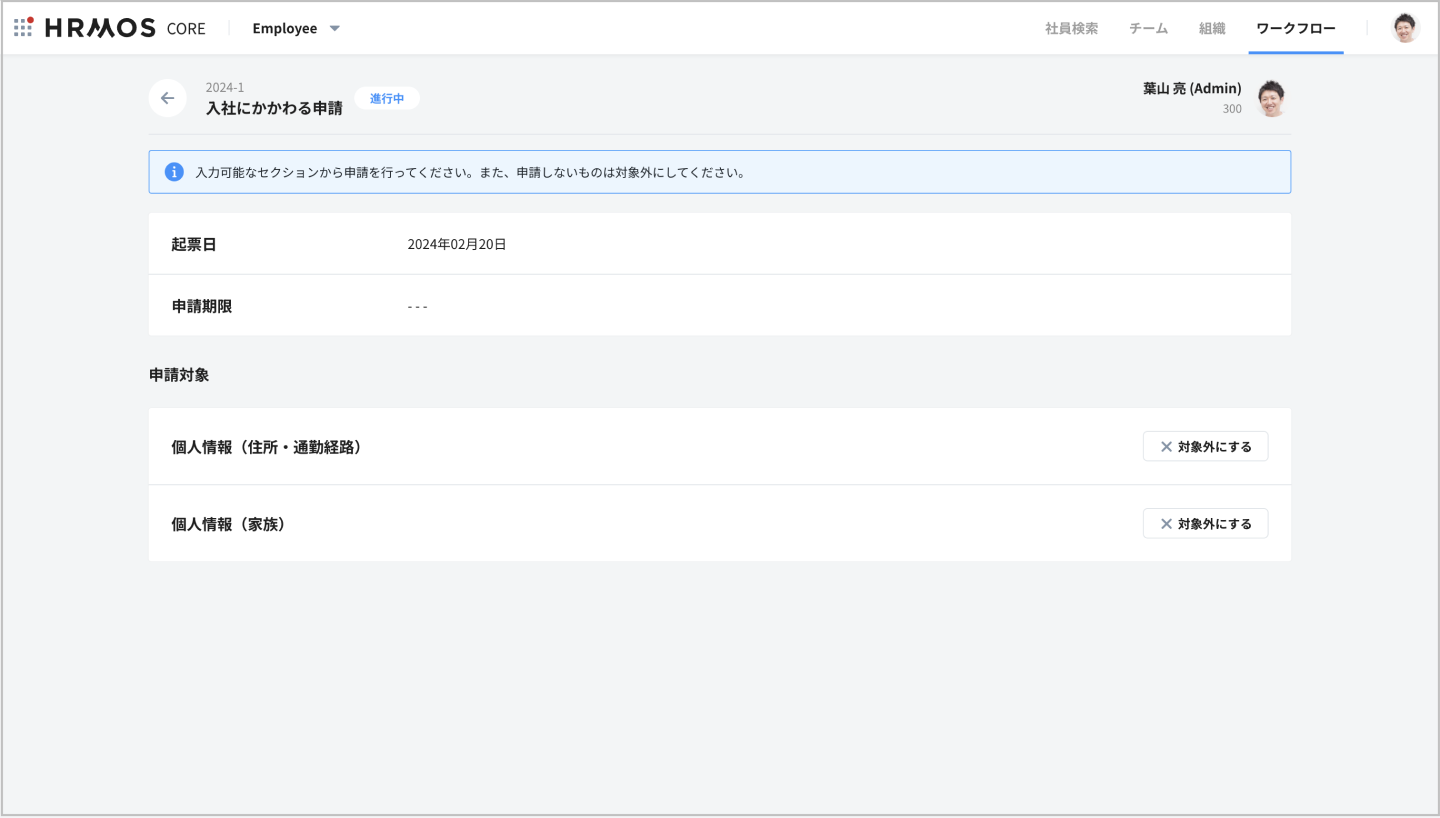Click the back arrow to return
This screenshot has width=1440, height=818.
167,97
